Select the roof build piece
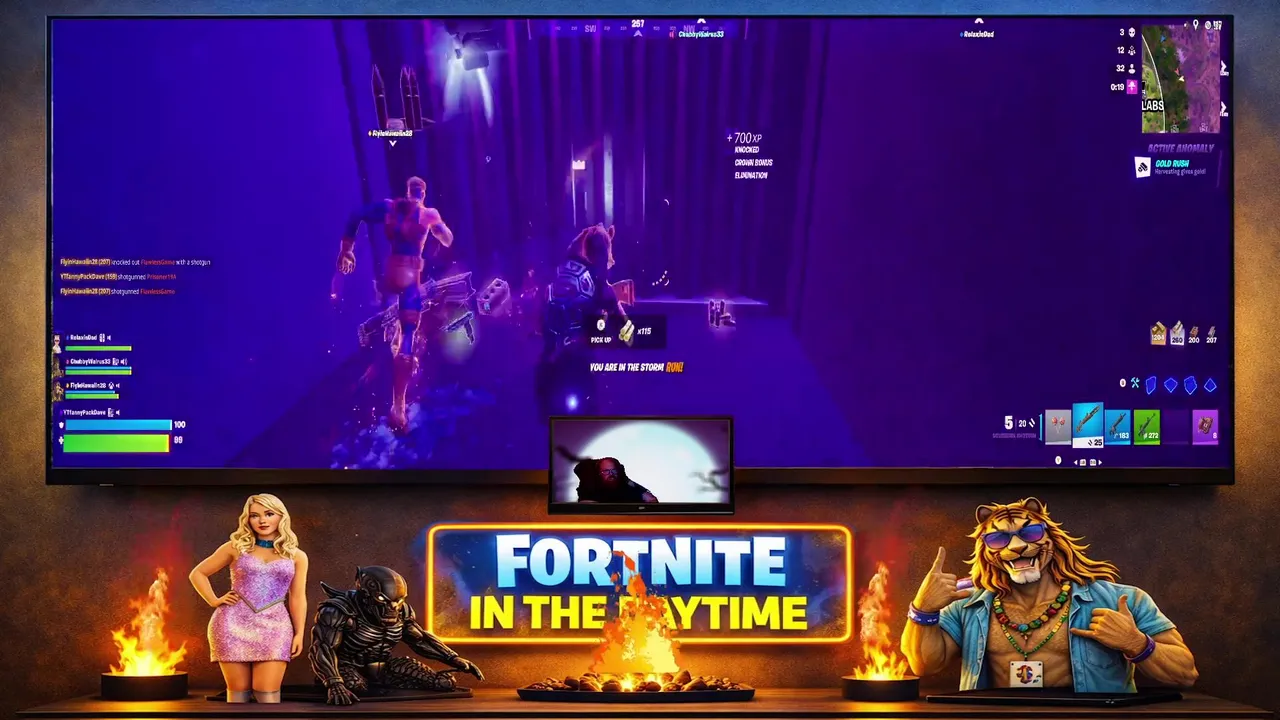The width and height of the screenshot is (1280, 720). coord(1210,385)
